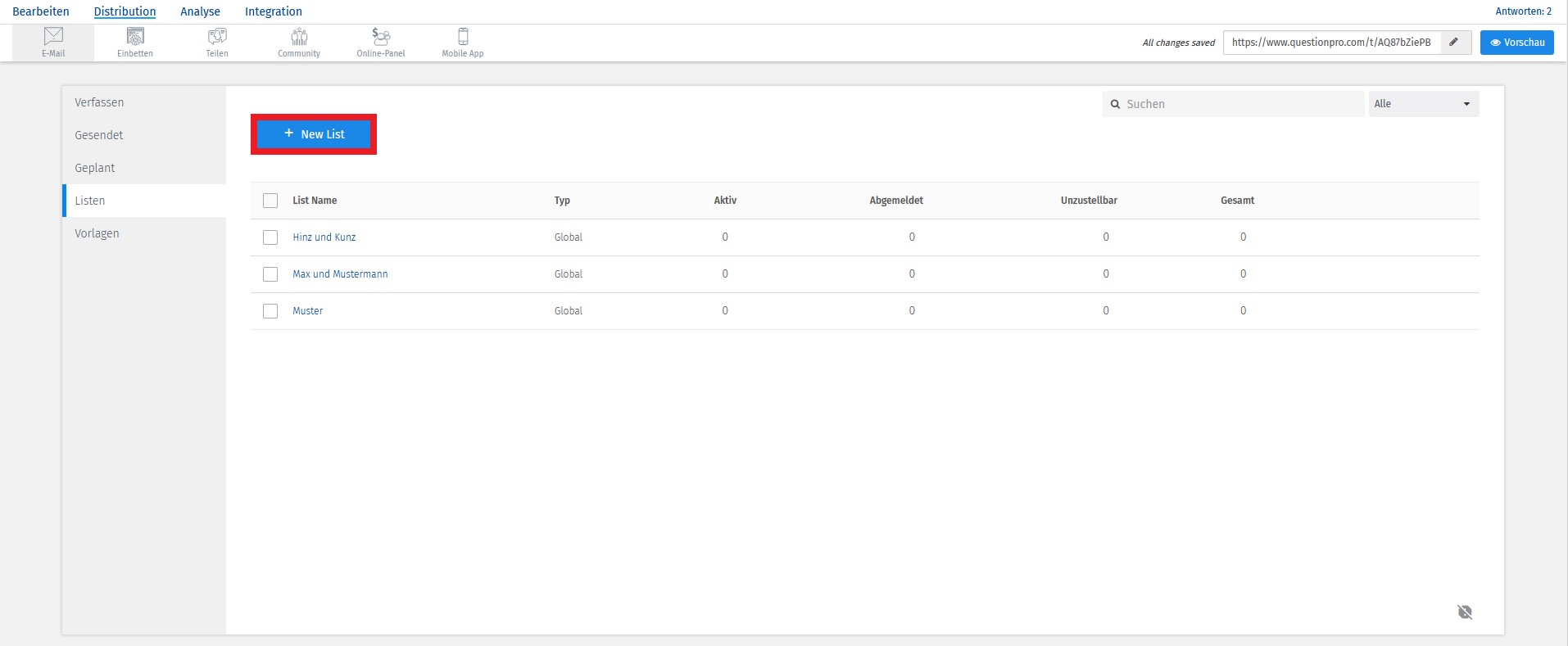Switch to the Distribution tab

(125, 11)
